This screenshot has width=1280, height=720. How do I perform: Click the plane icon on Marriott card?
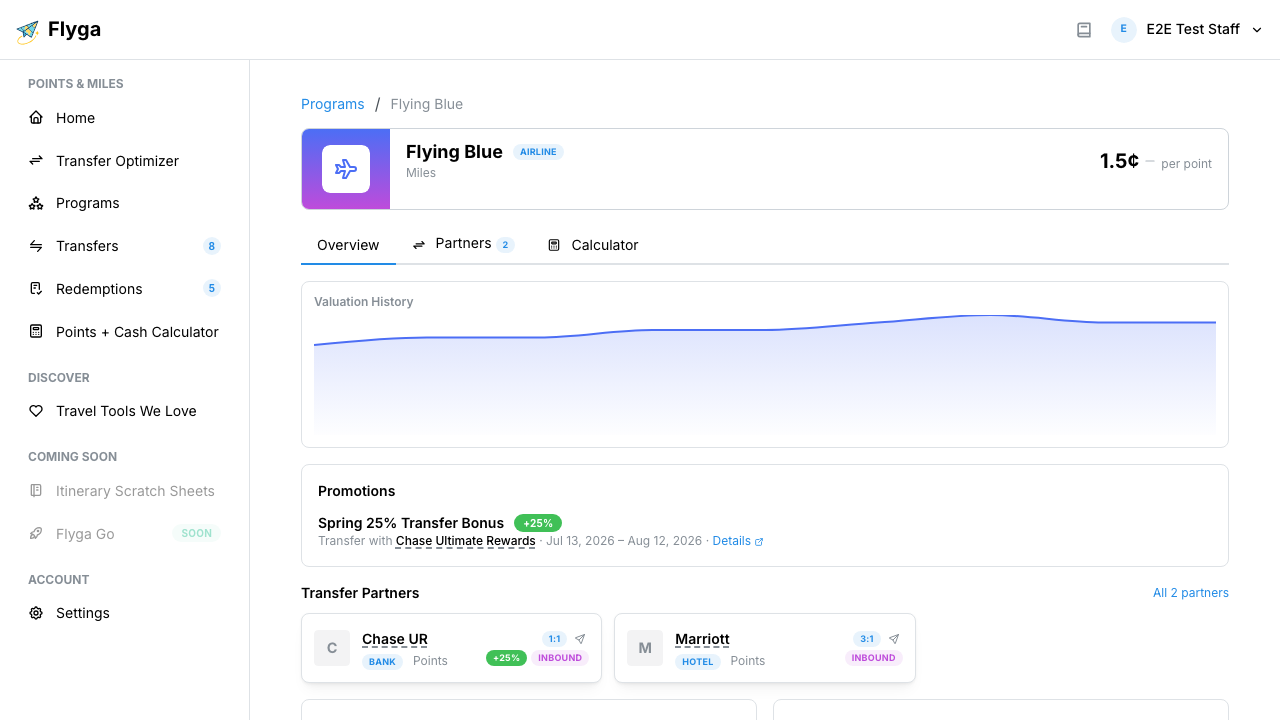pyautogui.click(x=894, y=639)
